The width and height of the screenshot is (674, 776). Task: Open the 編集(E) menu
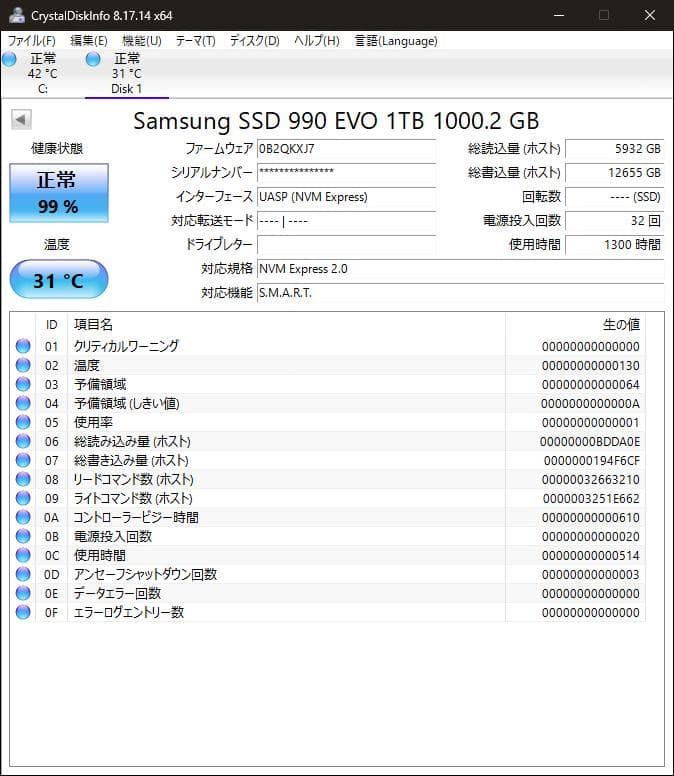89,41
